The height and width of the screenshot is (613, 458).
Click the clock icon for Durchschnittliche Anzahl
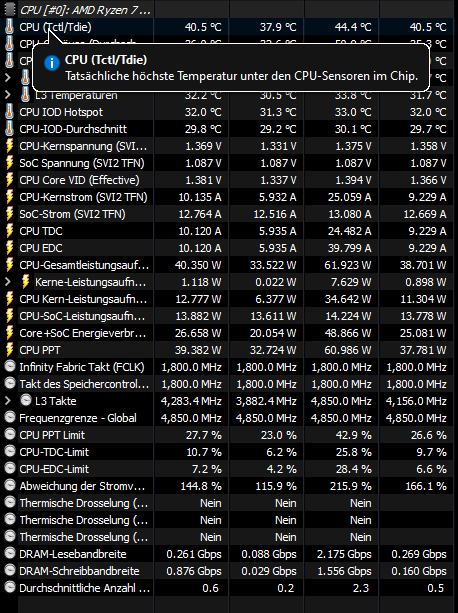click(10, 587)
